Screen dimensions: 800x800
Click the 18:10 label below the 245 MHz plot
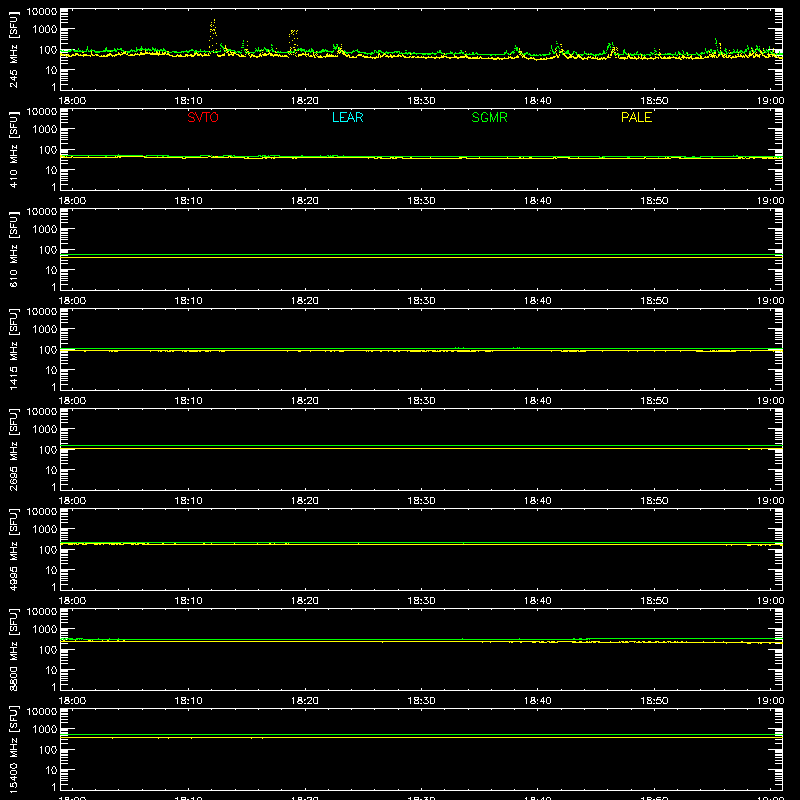[x=188, y=101]
